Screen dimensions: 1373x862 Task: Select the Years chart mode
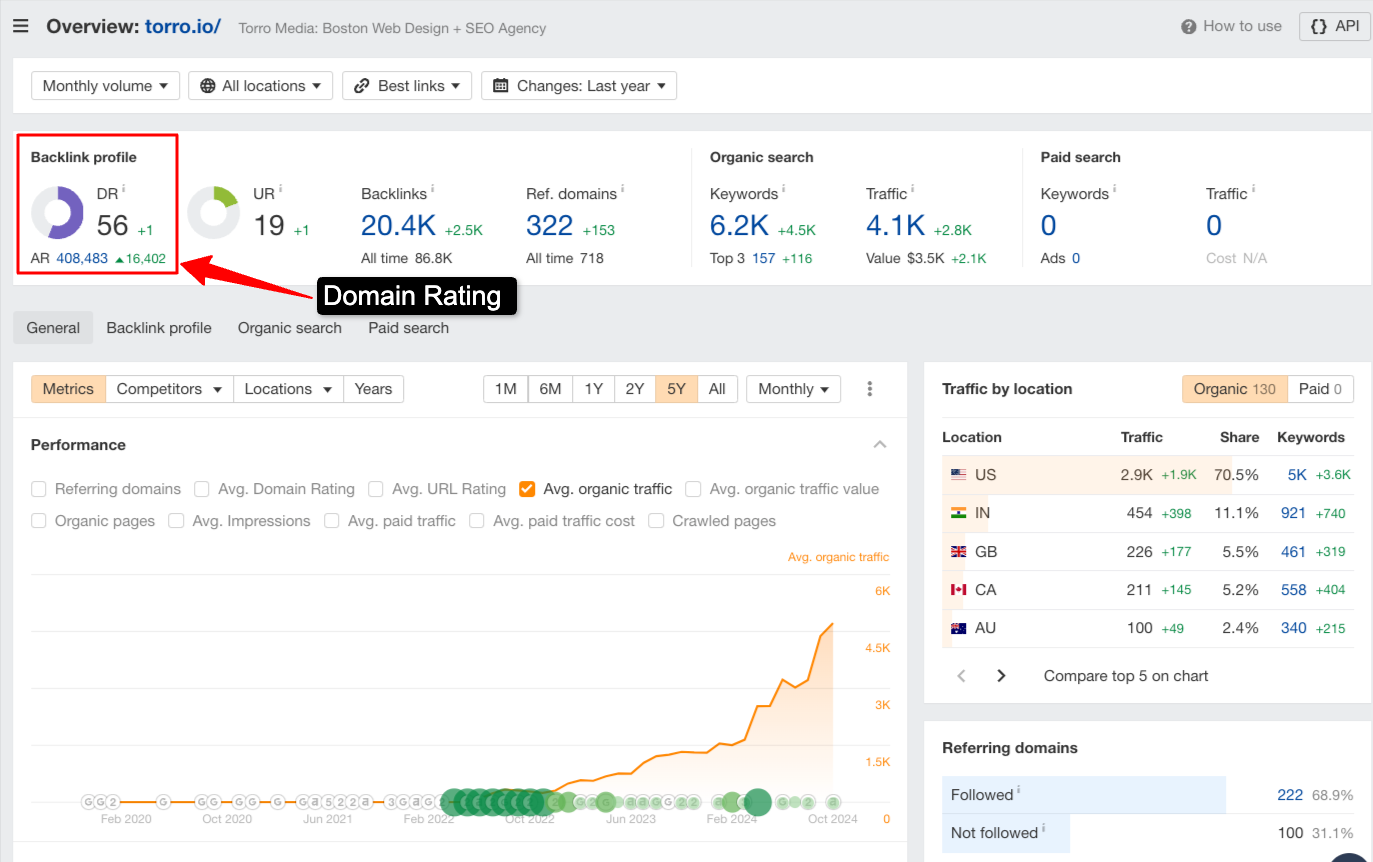(x=373, y=389)
